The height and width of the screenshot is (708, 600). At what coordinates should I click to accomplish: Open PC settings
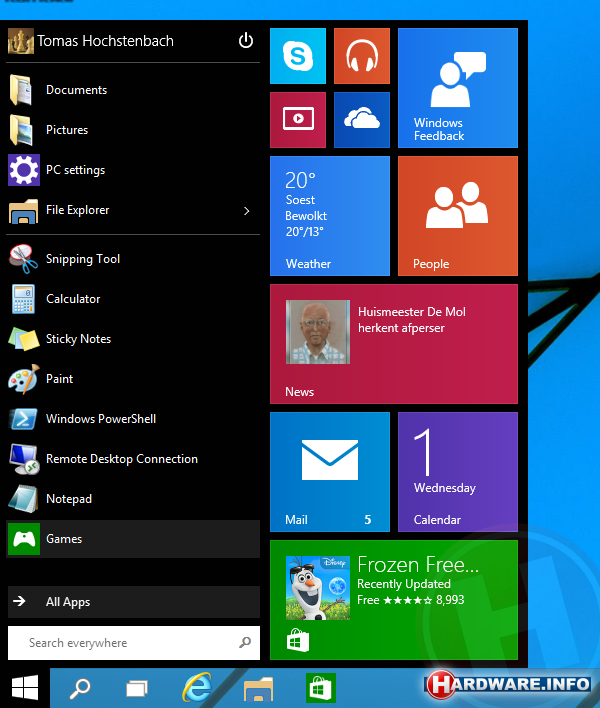point(133,170)
